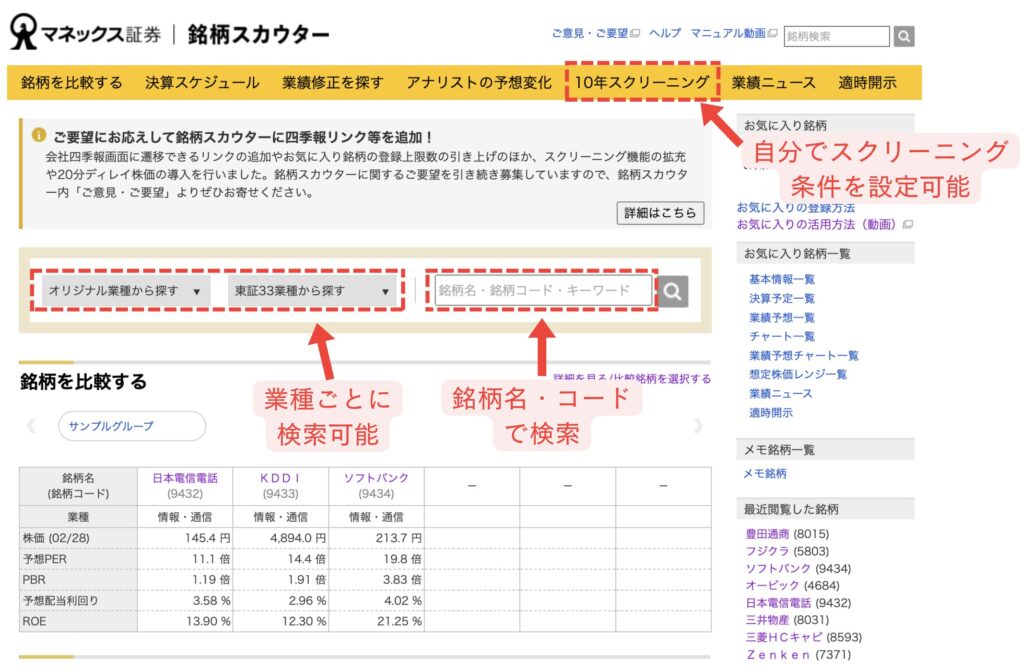Click the 4.02 % dividend yield cell
Viewport: 1024px width, 669px height.
point(376,601)
